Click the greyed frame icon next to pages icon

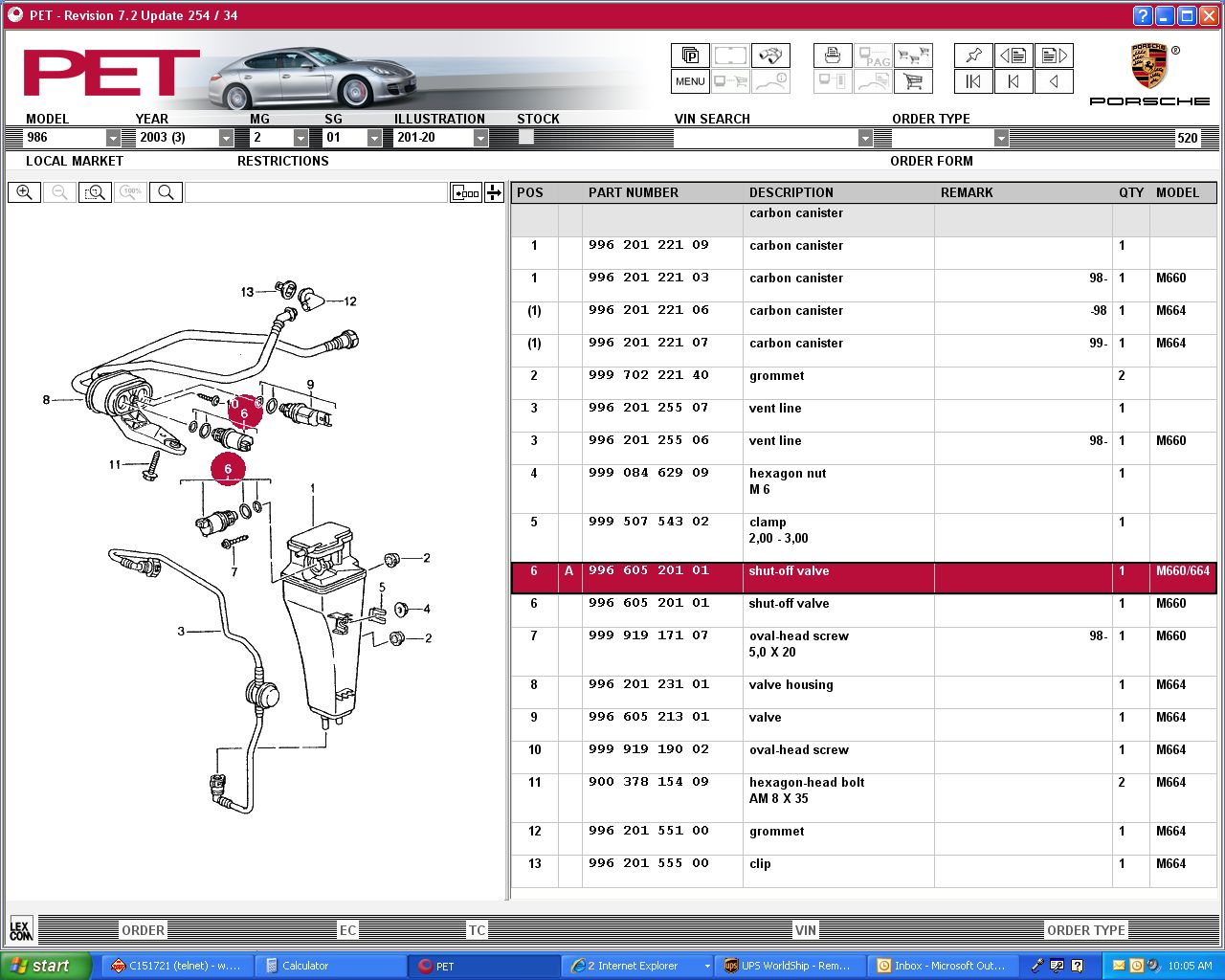(x=730, y=56)
